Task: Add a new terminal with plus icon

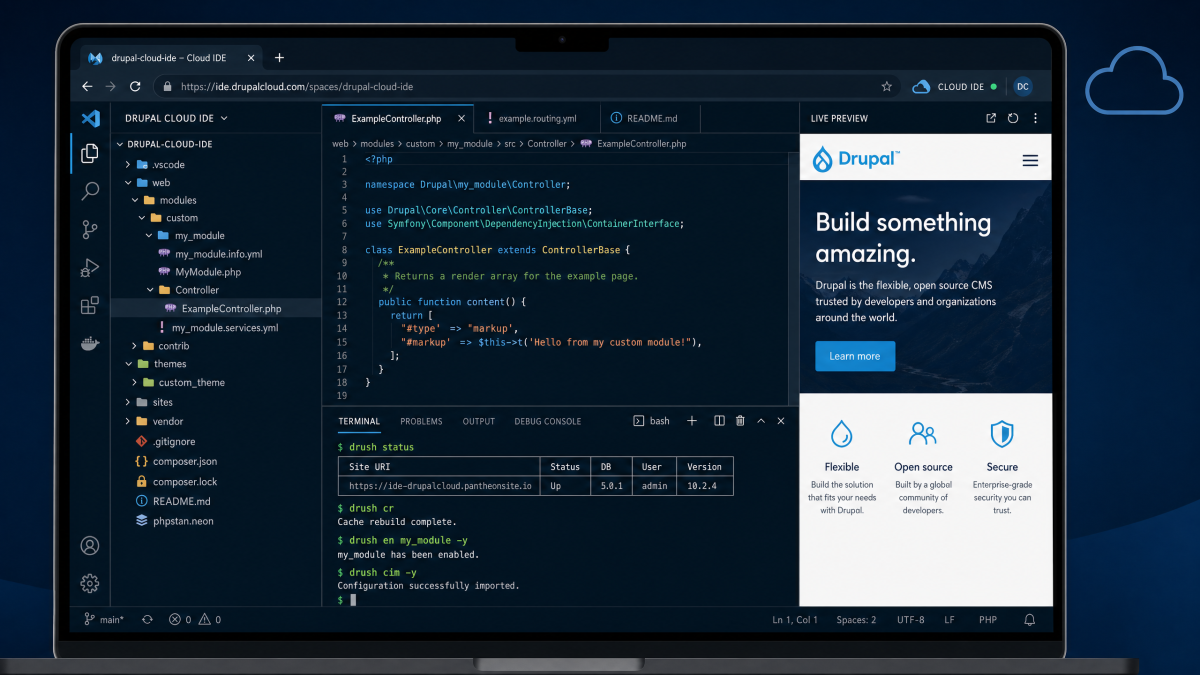Action: 692,421
